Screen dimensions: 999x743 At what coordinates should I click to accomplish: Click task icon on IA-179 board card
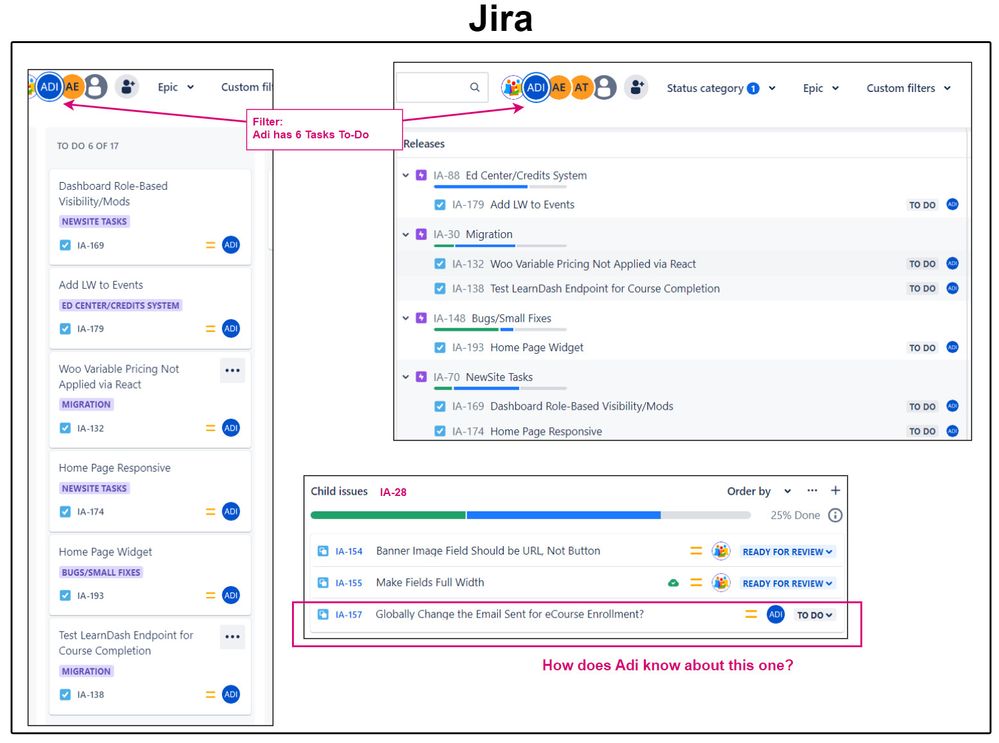[65, 329]
